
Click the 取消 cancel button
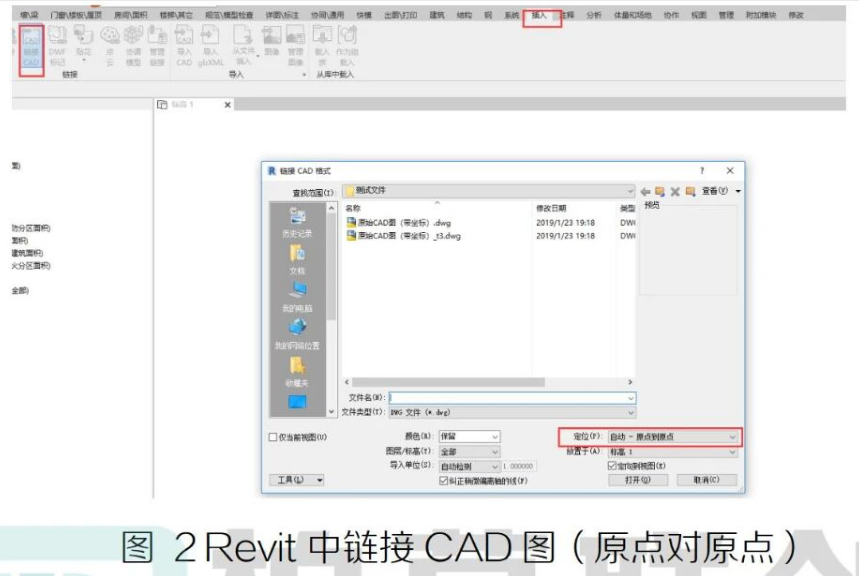pos(707,480)
